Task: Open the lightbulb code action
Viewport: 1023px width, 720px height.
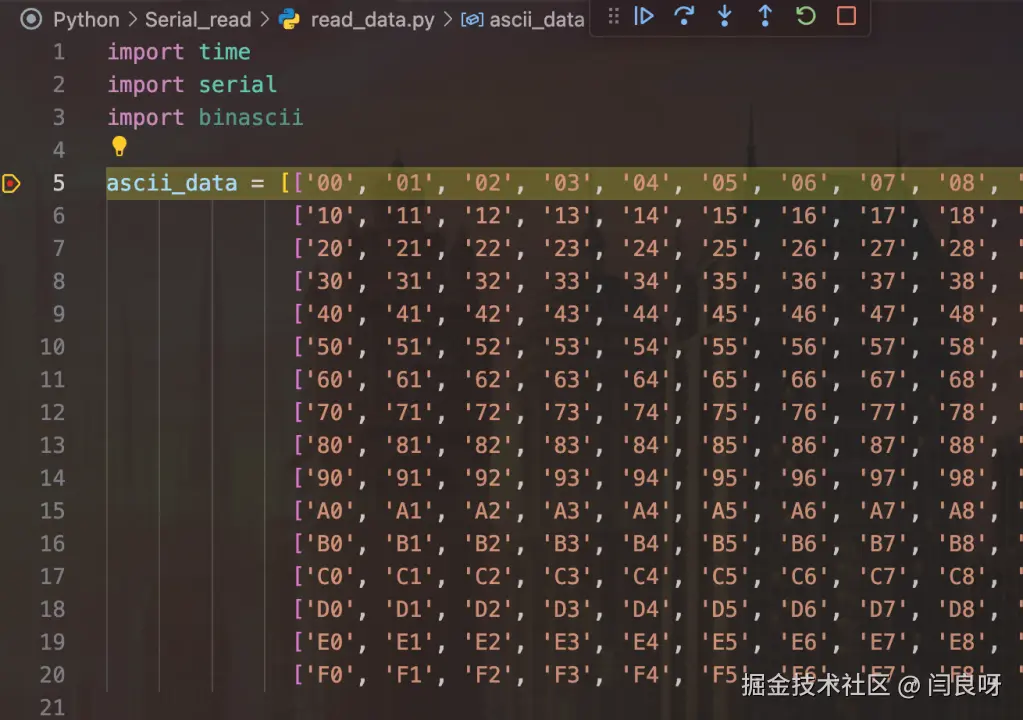Action: (119, 146)
